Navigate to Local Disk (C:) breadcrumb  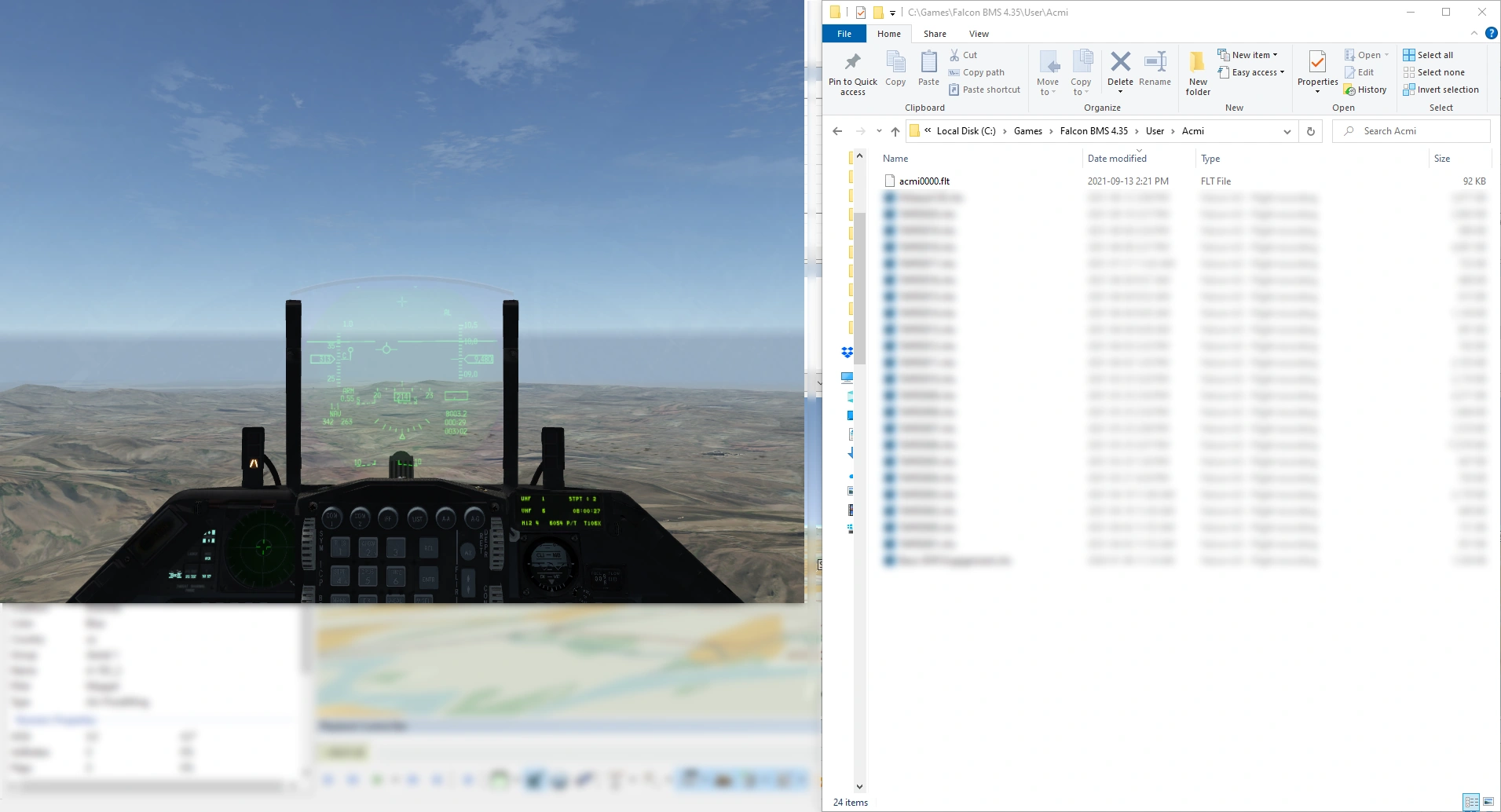coord(966,131)
